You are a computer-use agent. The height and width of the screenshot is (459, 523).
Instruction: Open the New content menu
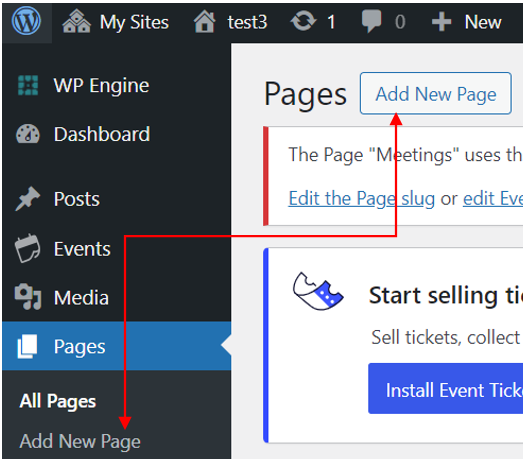pos(467,22)
